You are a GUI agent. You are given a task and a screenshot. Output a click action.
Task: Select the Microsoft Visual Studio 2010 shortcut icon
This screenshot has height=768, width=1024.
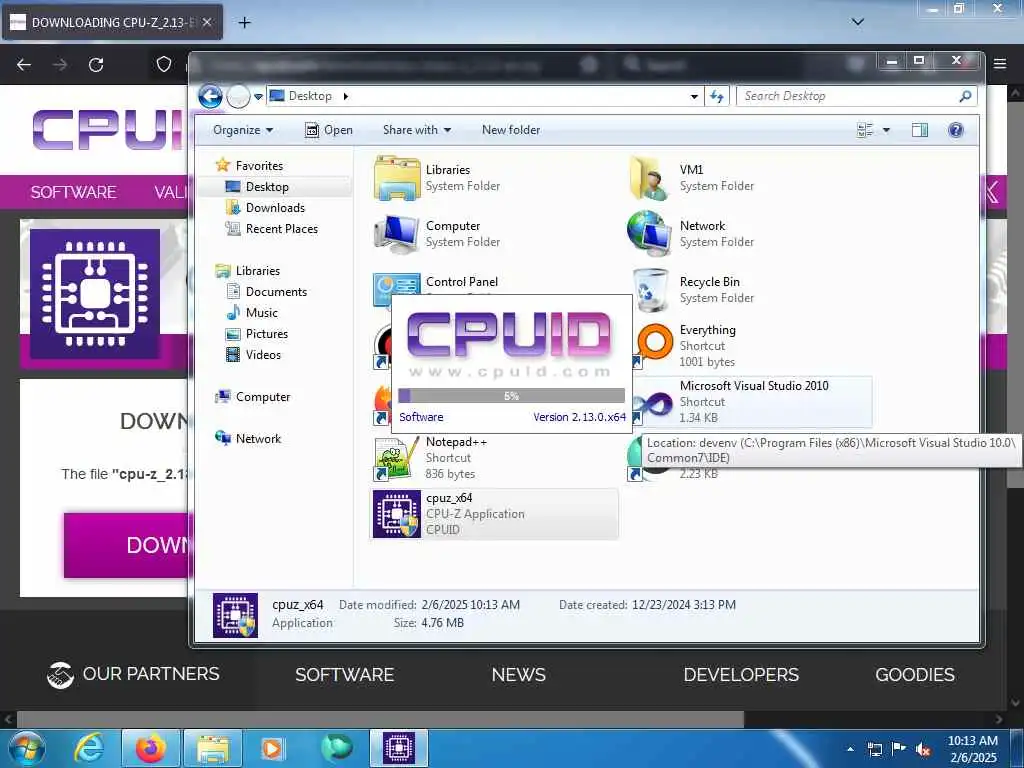(653, 404)
